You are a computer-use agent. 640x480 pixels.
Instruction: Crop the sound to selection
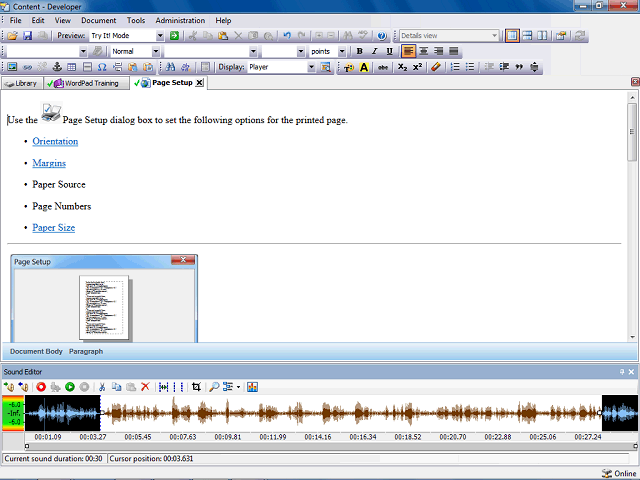(x=196, y=387)
